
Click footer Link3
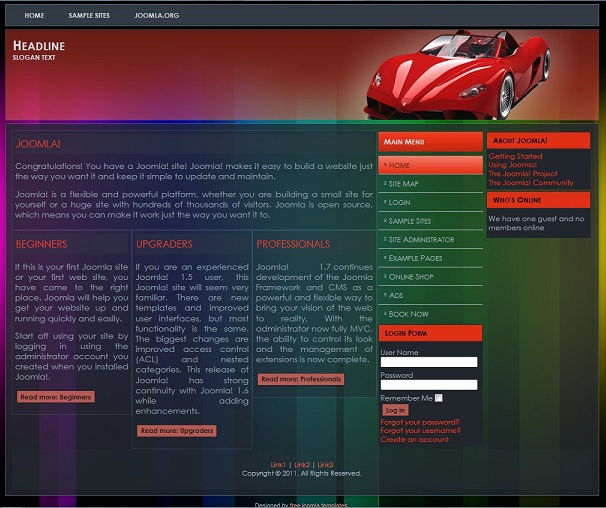point(325,465)
